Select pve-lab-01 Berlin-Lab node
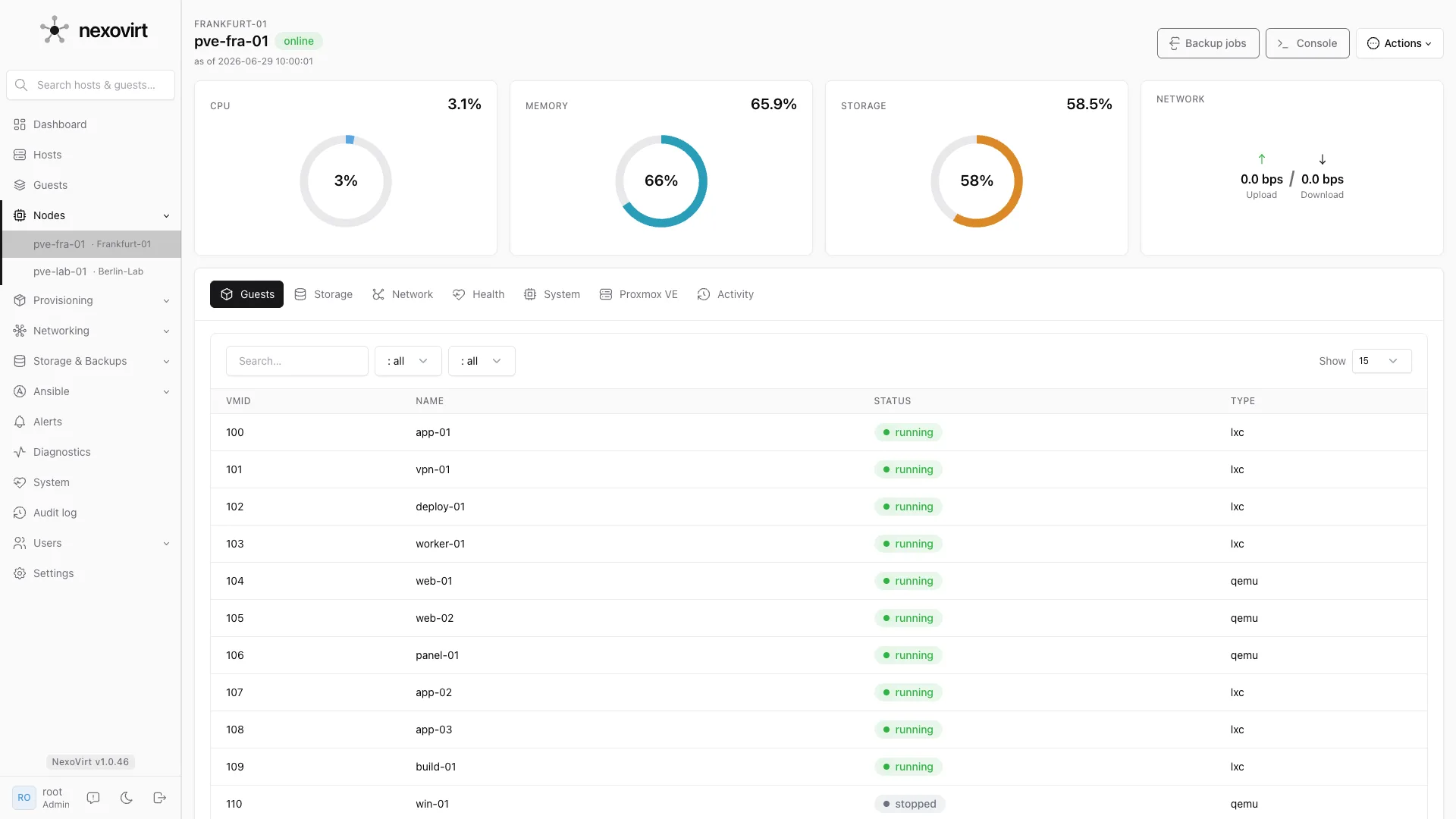This screenshot has width=1456, height=819. (x=92, y=271)
